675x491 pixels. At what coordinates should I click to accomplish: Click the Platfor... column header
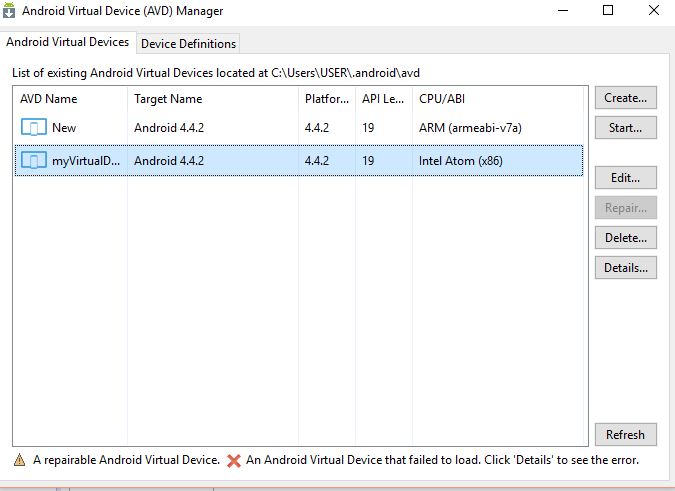(x=327, y=99)
